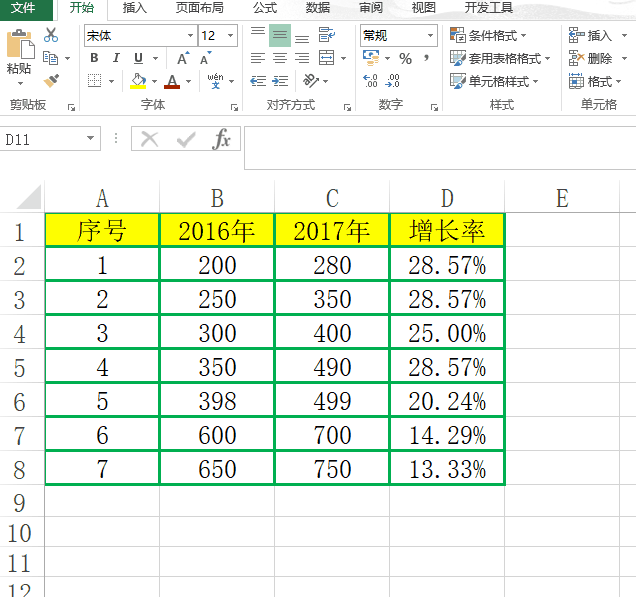Select the cell showing 25.00%
The image size is (636, 597).
pos(447,333)
